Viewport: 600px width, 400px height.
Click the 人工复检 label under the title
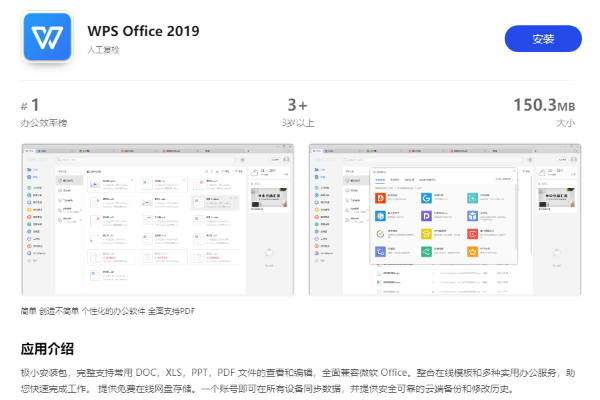pyautogui.click(x=103, y=50)
